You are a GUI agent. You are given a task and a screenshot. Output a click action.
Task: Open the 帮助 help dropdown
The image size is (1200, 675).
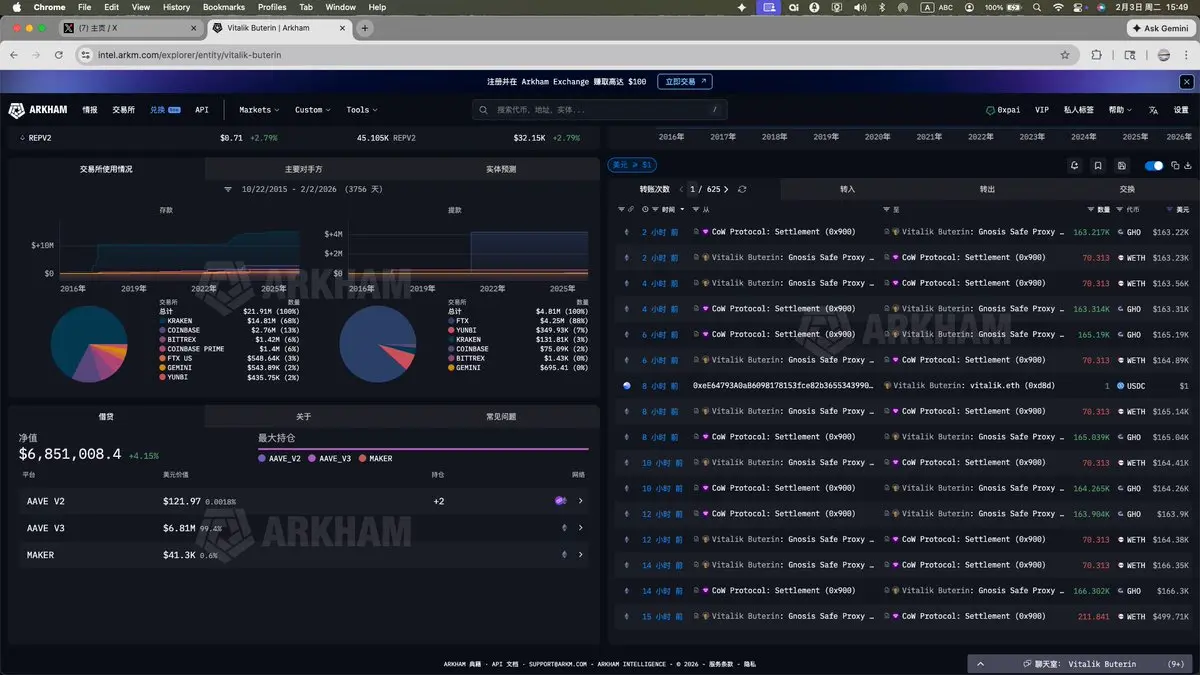coord(1120,110)
